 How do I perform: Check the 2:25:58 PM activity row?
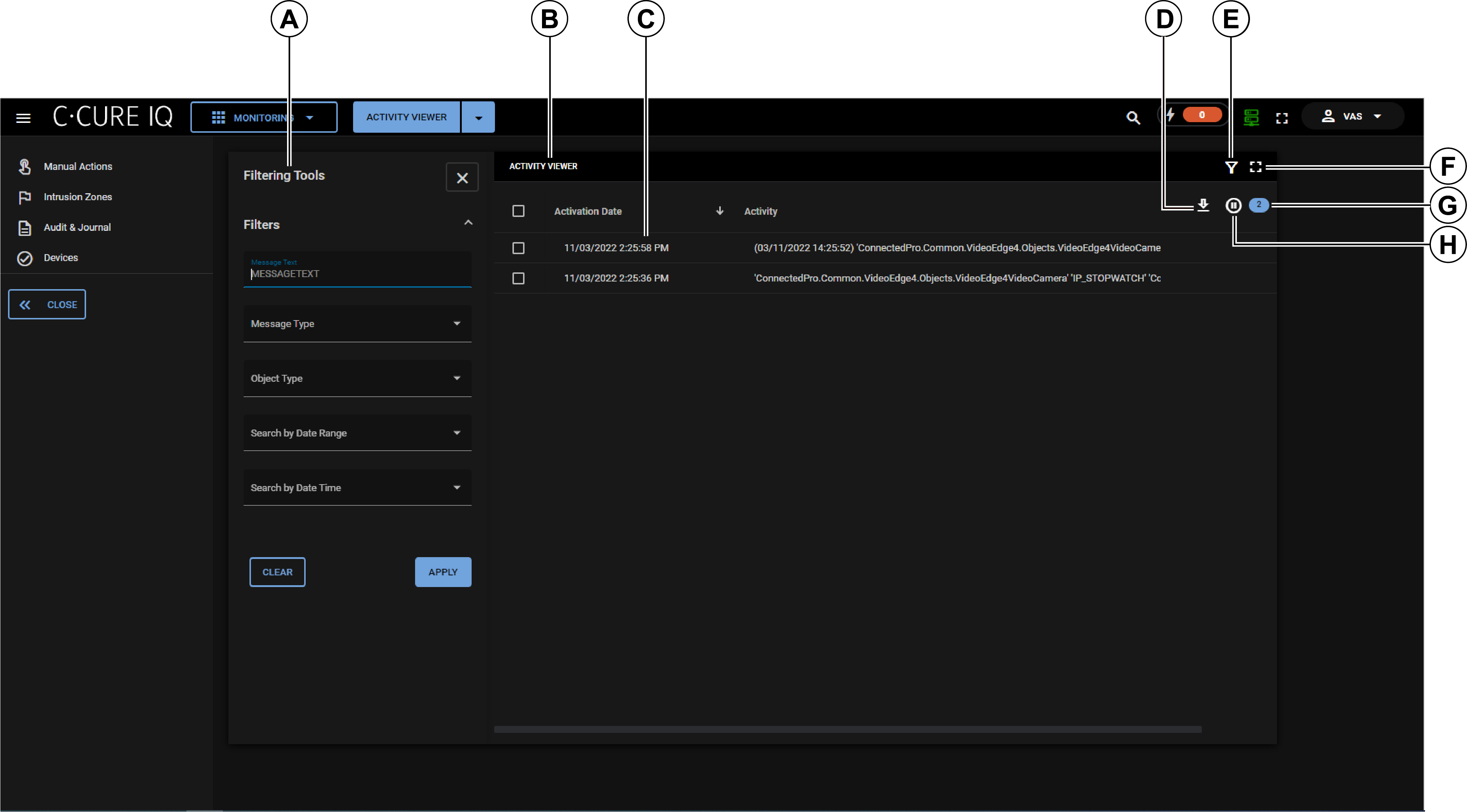[518, 248]
